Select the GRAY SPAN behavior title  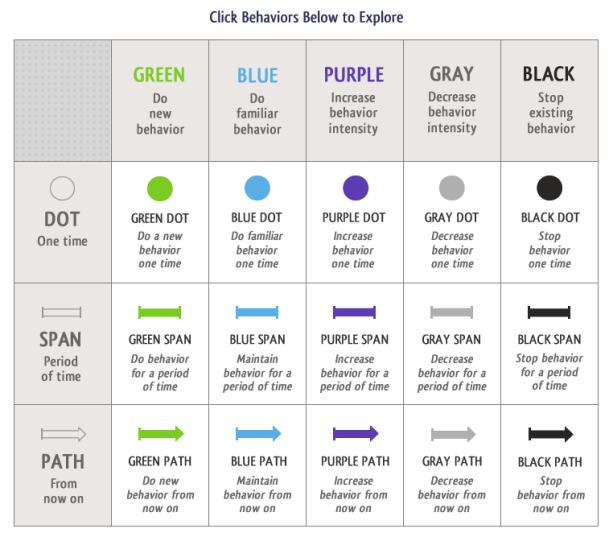pyautogui.click(x=451, y=340)
